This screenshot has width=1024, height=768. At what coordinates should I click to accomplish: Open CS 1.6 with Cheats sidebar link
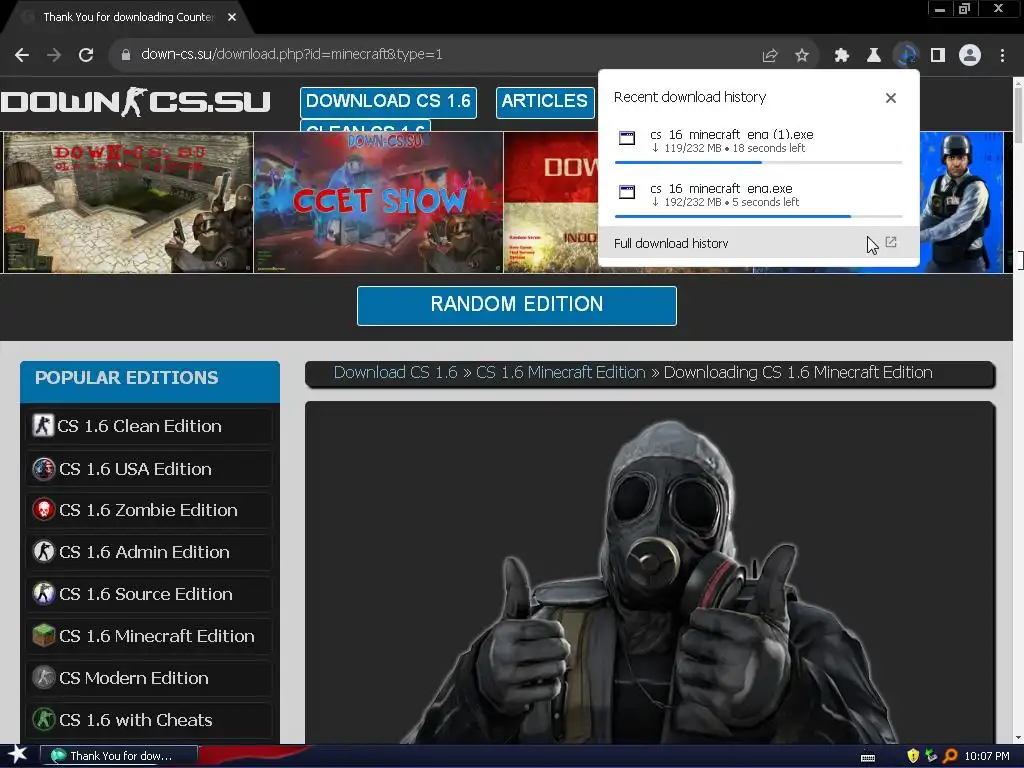[x=149, y=720]
